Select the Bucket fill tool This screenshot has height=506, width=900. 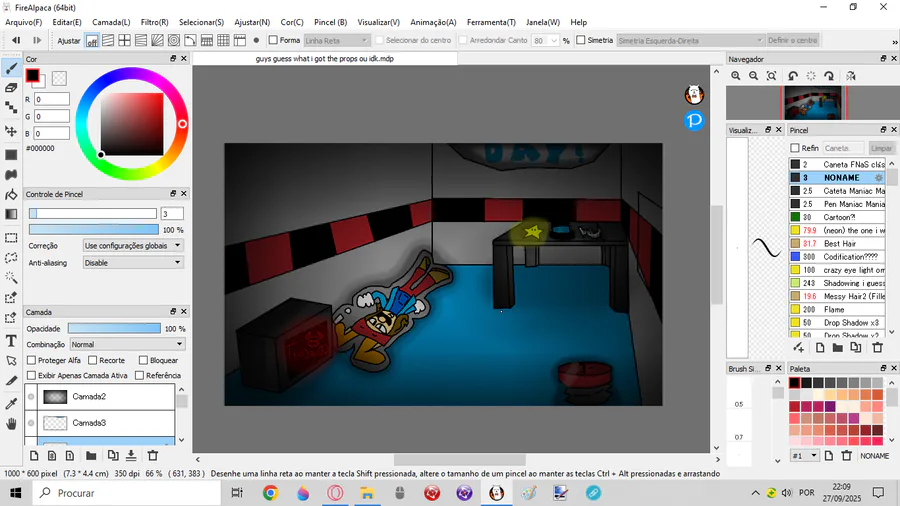coord(11,194)
